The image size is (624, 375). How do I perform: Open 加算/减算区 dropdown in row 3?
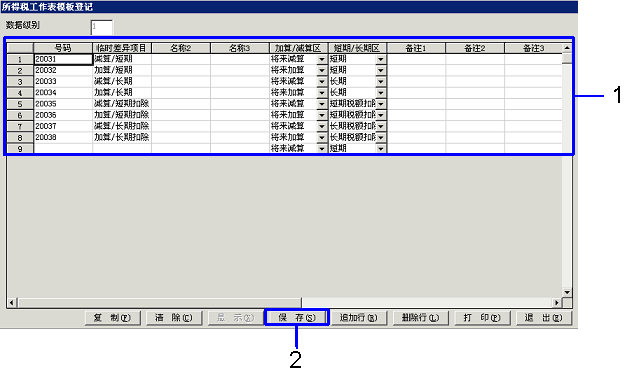coord(322,82)
